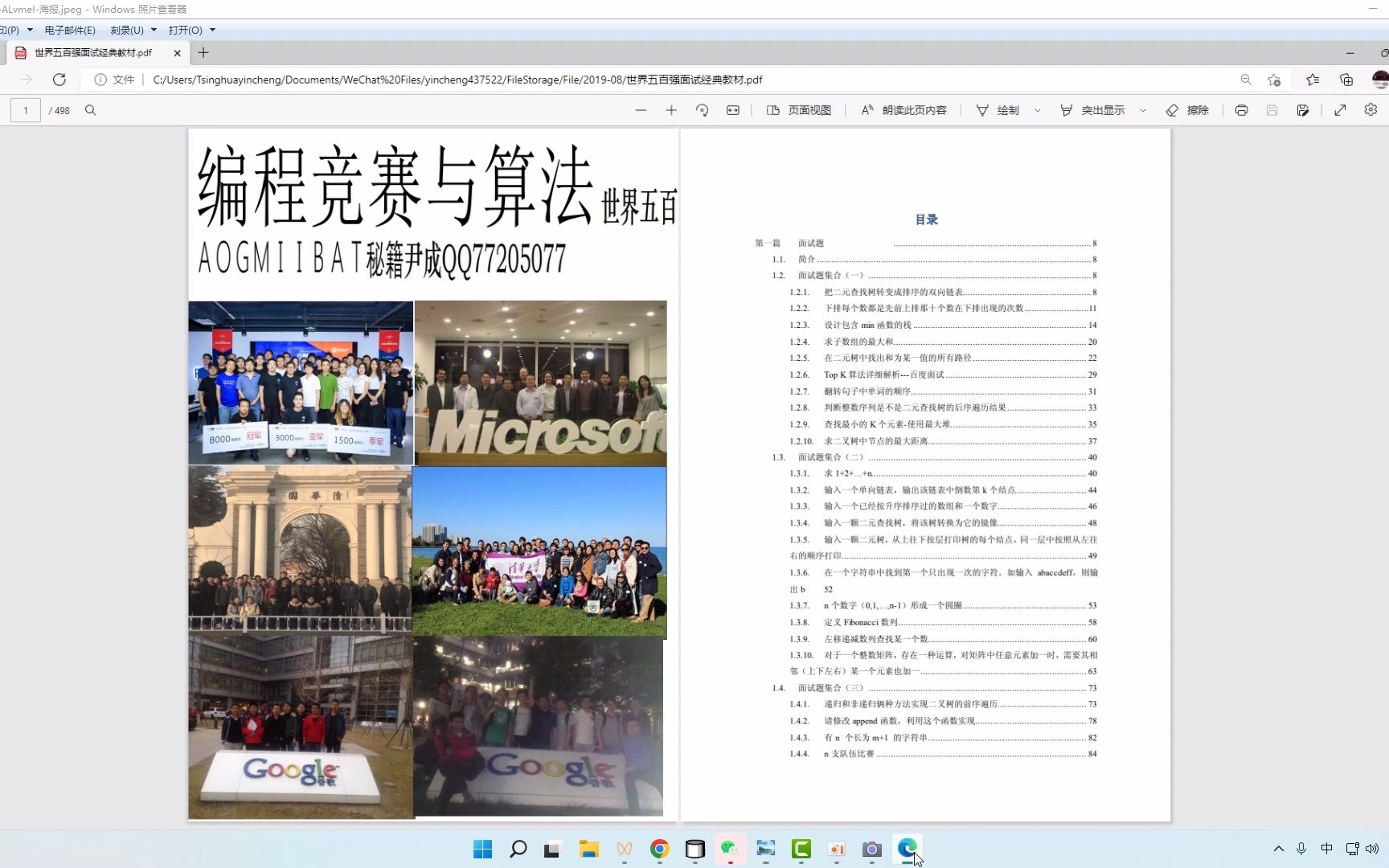
Task: Click the contents entry 1.3.8 定义 Fibonacci 数列
Action: [x=943, y=622]
